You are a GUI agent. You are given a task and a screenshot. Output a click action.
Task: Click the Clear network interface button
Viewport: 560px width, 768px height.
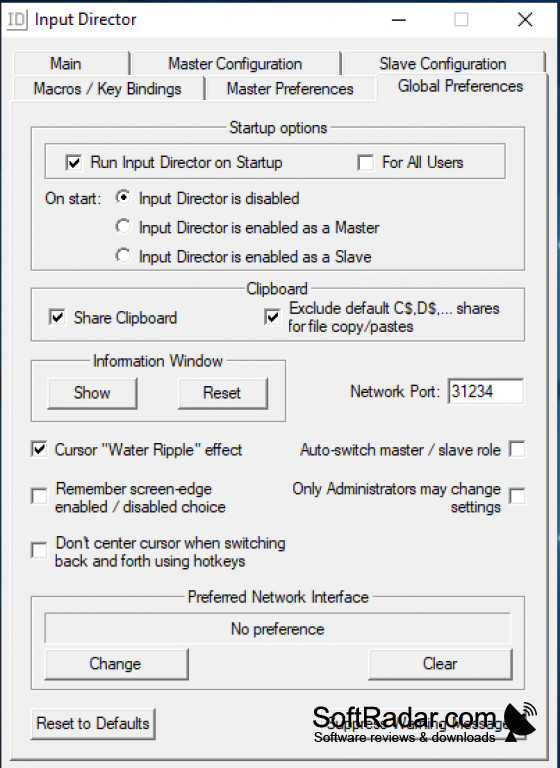[x=440, y=664]
